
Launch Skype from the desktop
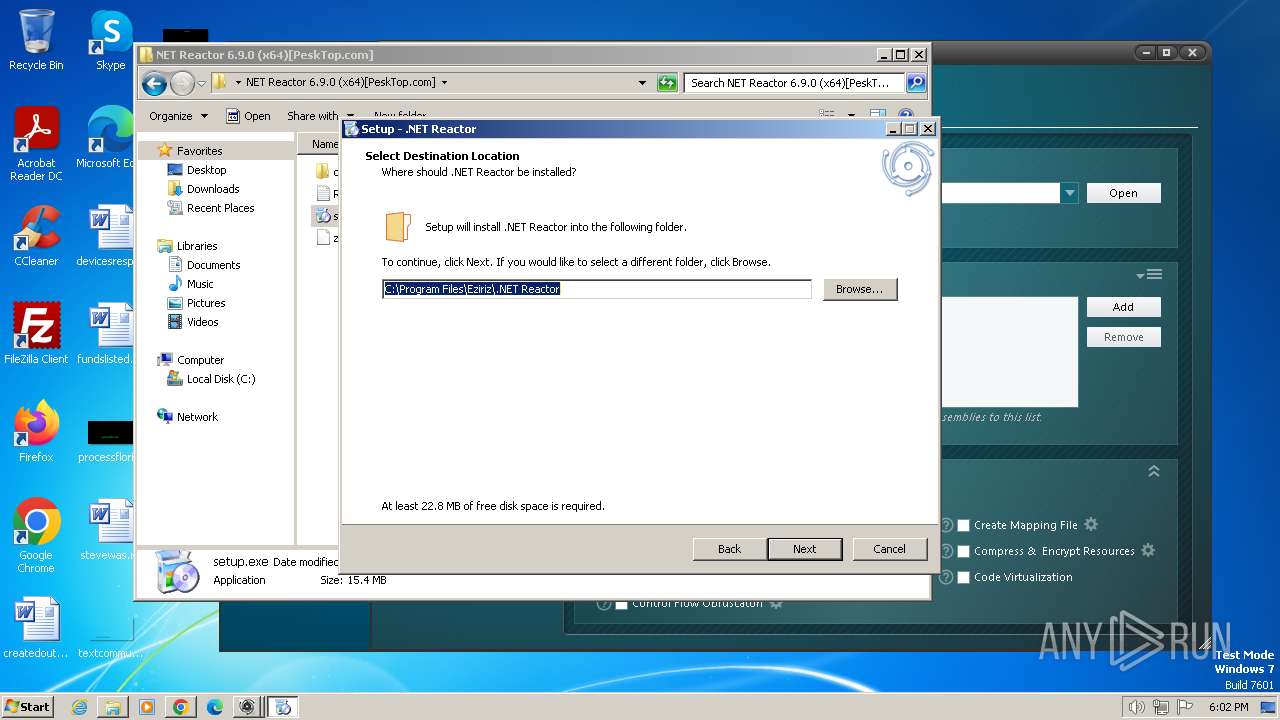110,40
